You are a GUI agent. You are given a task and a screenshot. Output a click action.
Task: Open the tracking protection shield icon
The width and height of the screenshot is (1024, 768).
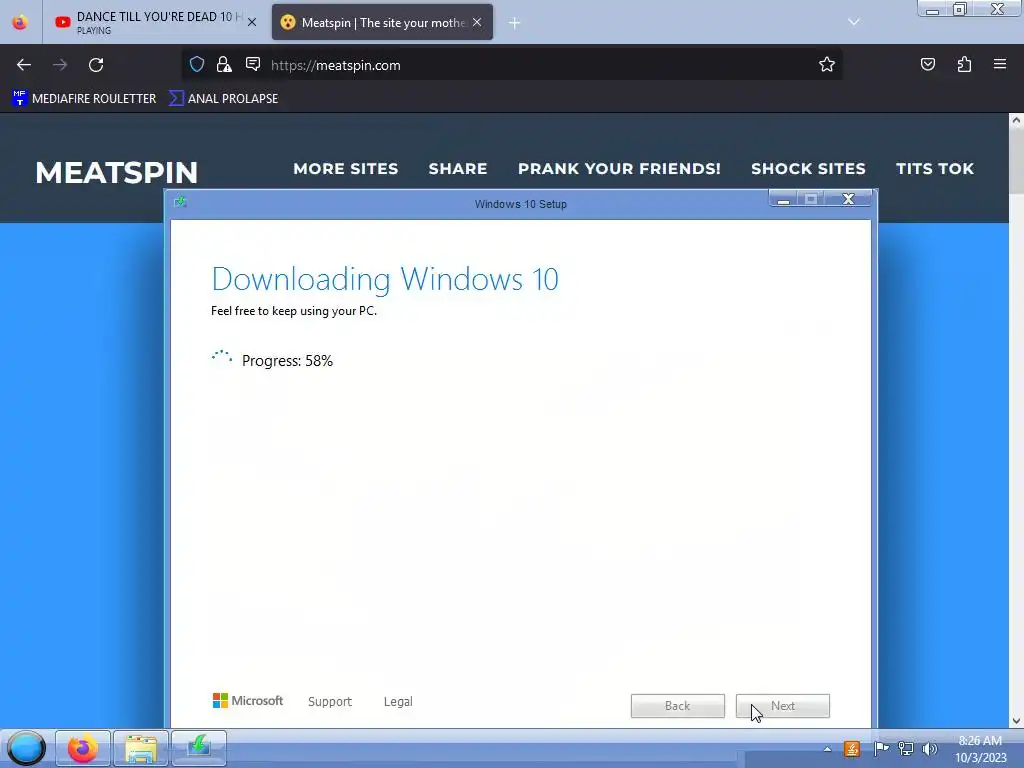[197, 64]
